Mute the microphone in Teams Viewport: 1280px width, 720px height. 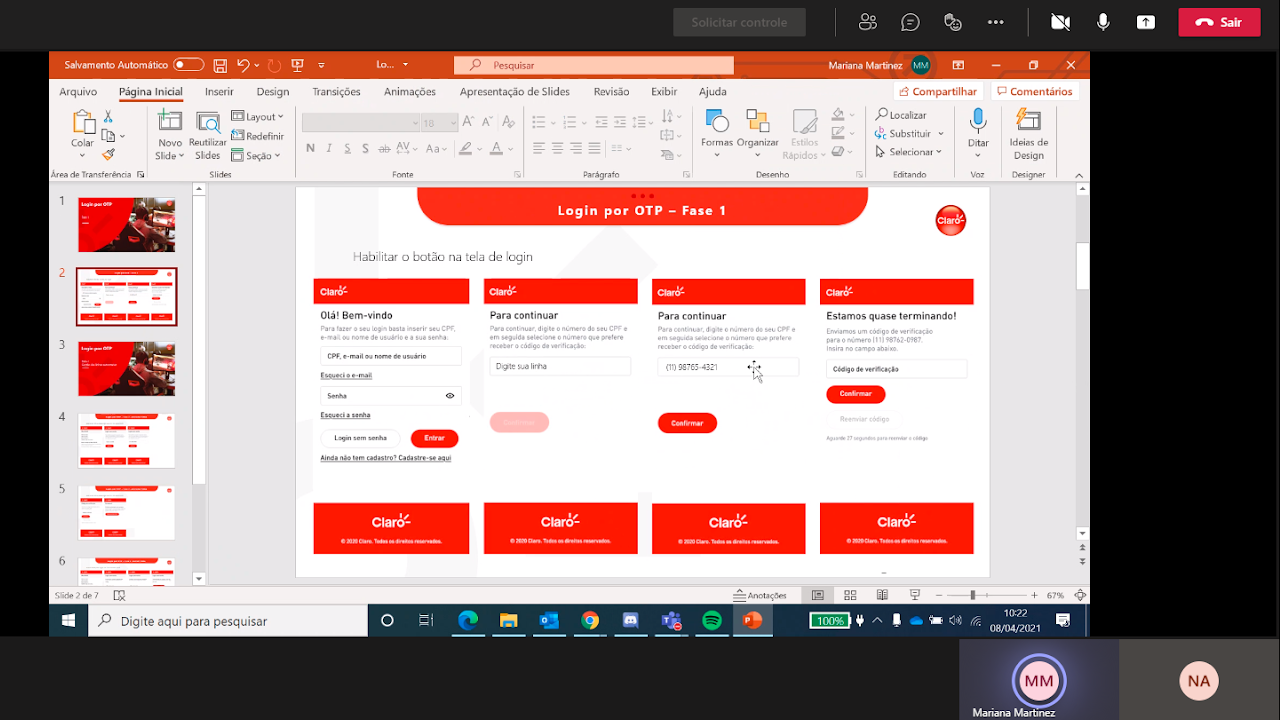point(1103,22)
